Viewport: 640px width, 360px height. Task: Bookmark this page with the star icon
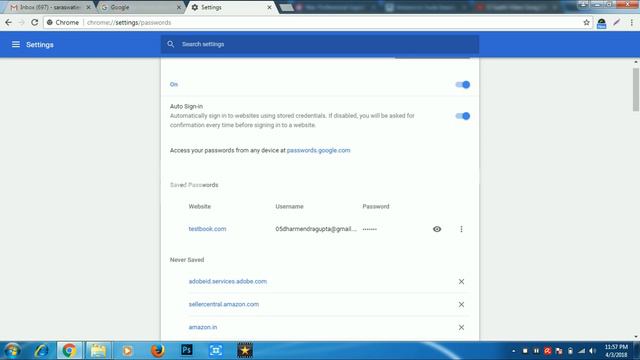[x=587, y=22]
